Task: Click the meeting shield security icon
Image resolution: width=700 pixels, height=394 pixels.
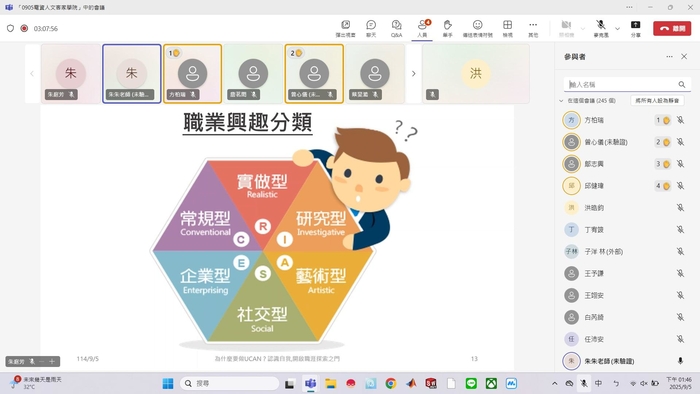Action: pyautogui.click(x=10, y=29)
